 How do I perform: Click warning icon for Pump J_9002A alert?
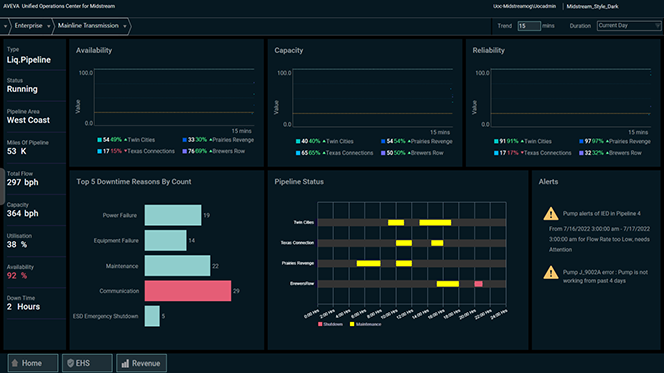pos(551,272)
